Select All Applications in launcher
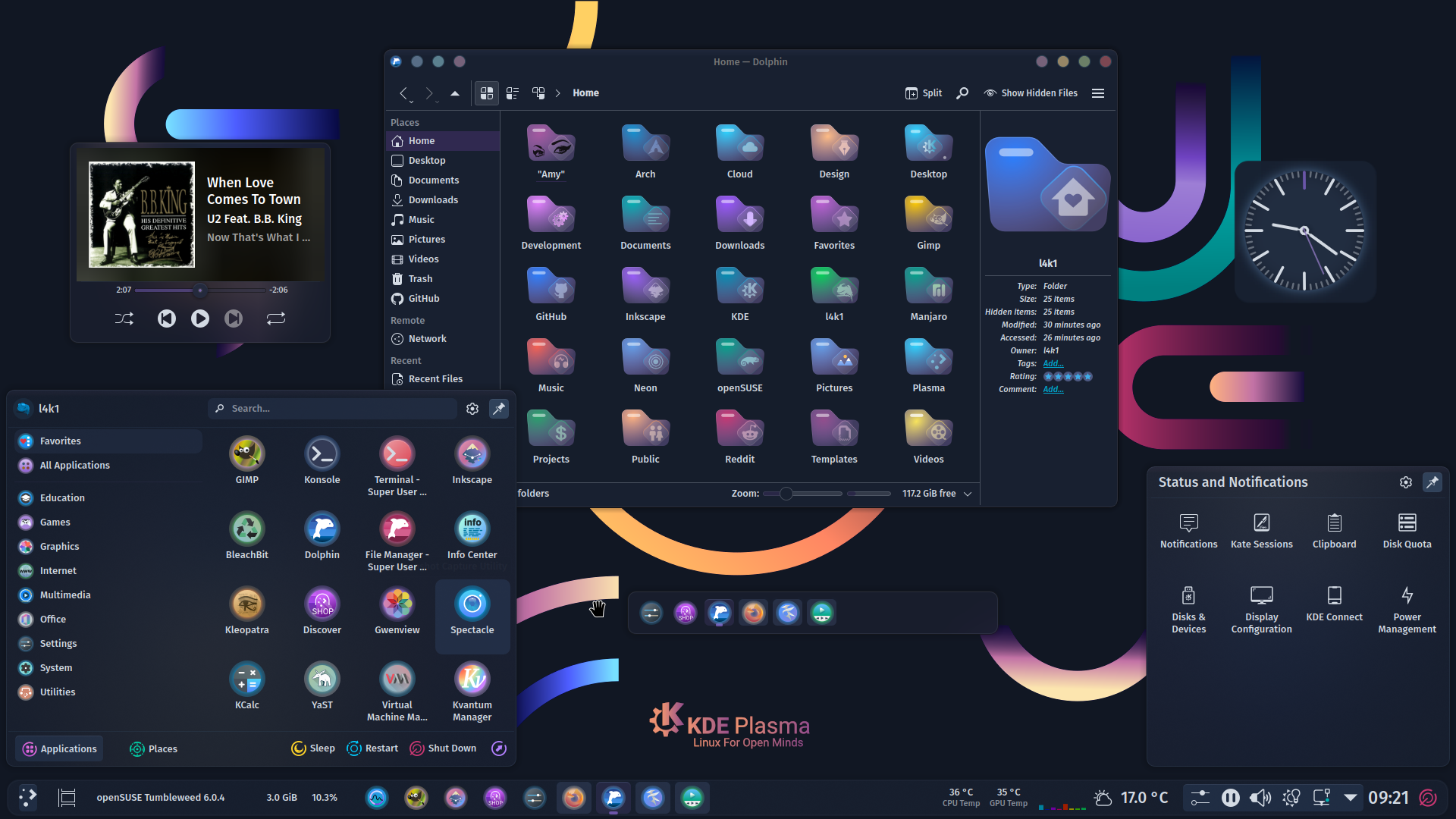Image resolution: width=1456 pixels, height=819 pixels. click(x=108, y=466)
